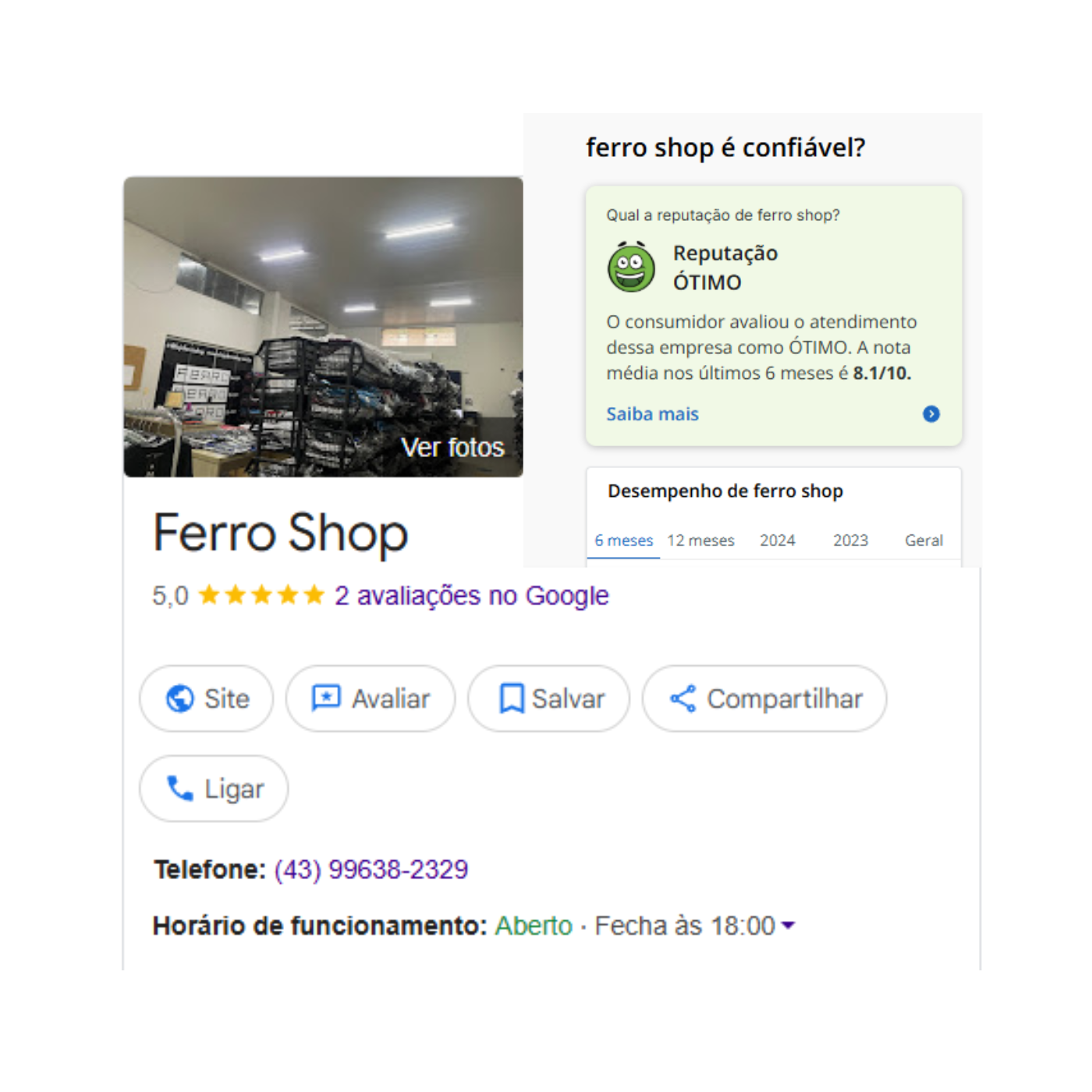Open the 2023 performance tab
The height and width of the screenshot is (1092, 1092).
tap(850, 541)
